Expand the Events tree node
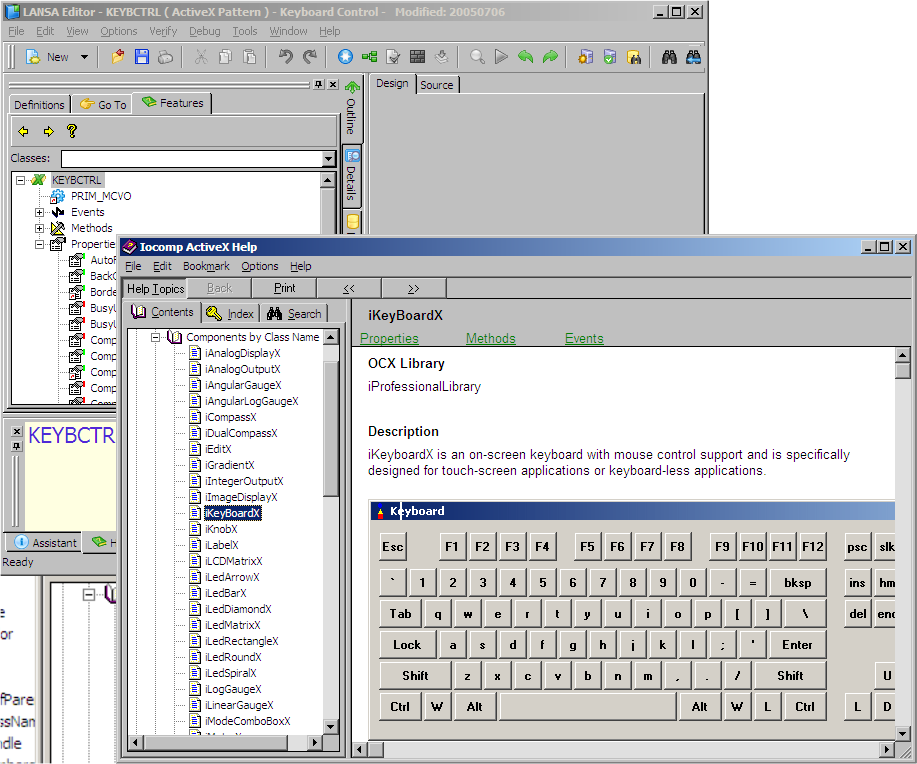Screen dimensions: 917x764 (x=40, y=212)
